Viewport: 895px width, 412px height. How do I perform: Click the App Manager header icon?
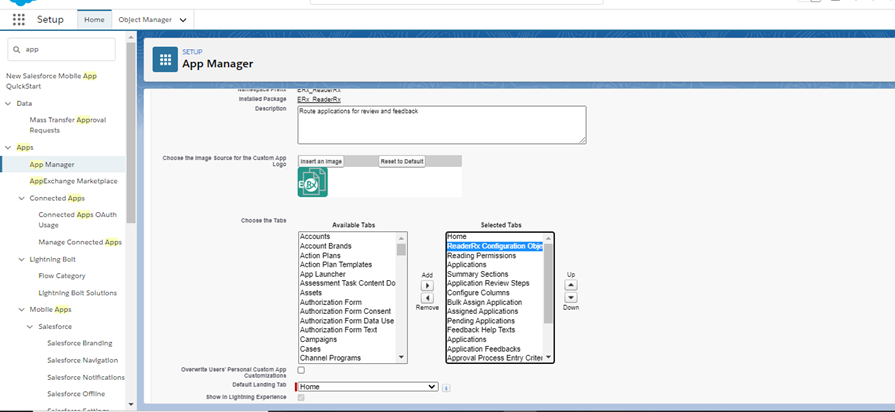point(165,60)
